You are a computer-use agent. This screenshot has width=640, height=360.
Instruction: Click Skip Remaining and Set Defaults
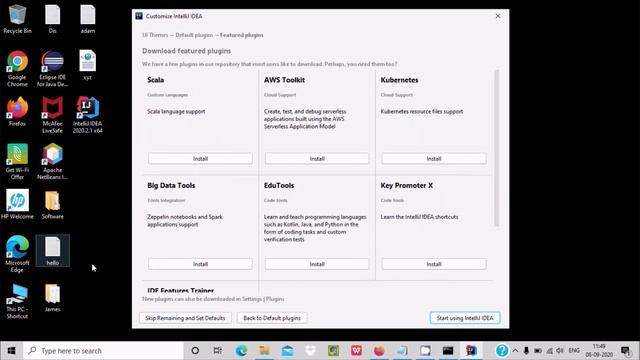point(185,318)
